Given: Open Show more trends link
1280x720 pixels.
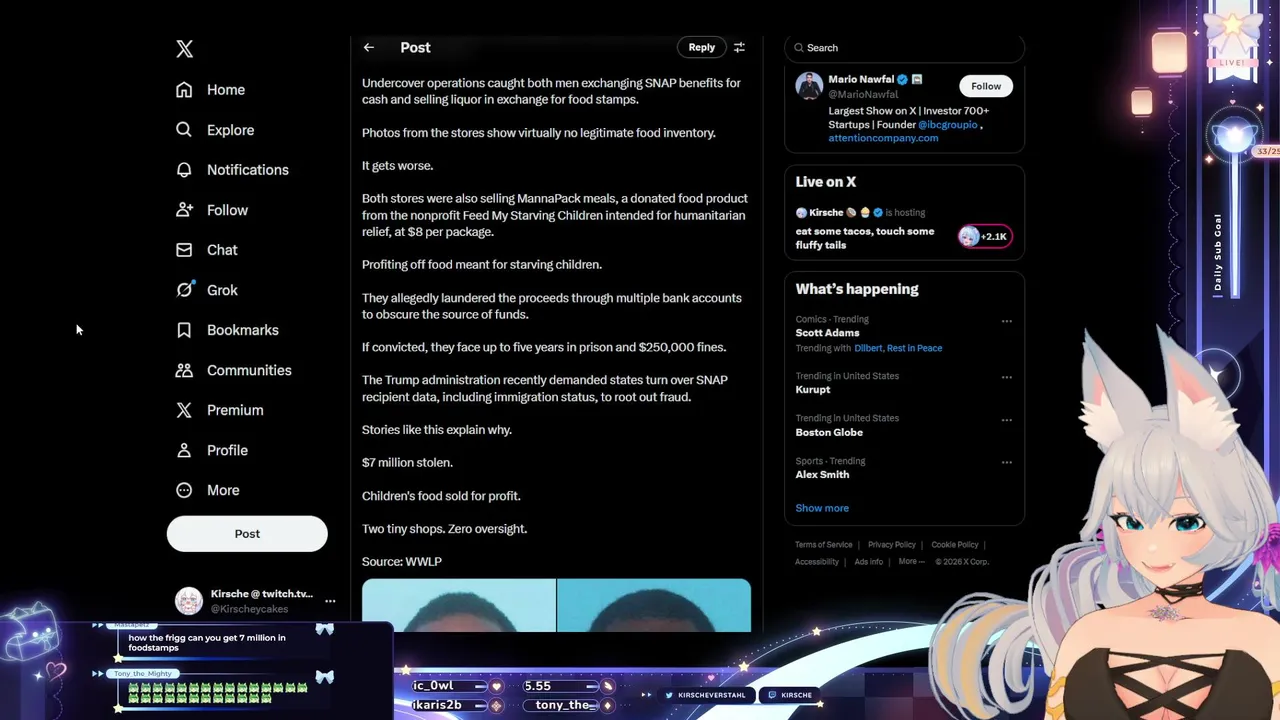Looking at the screenshot, I should pos(822,508).
